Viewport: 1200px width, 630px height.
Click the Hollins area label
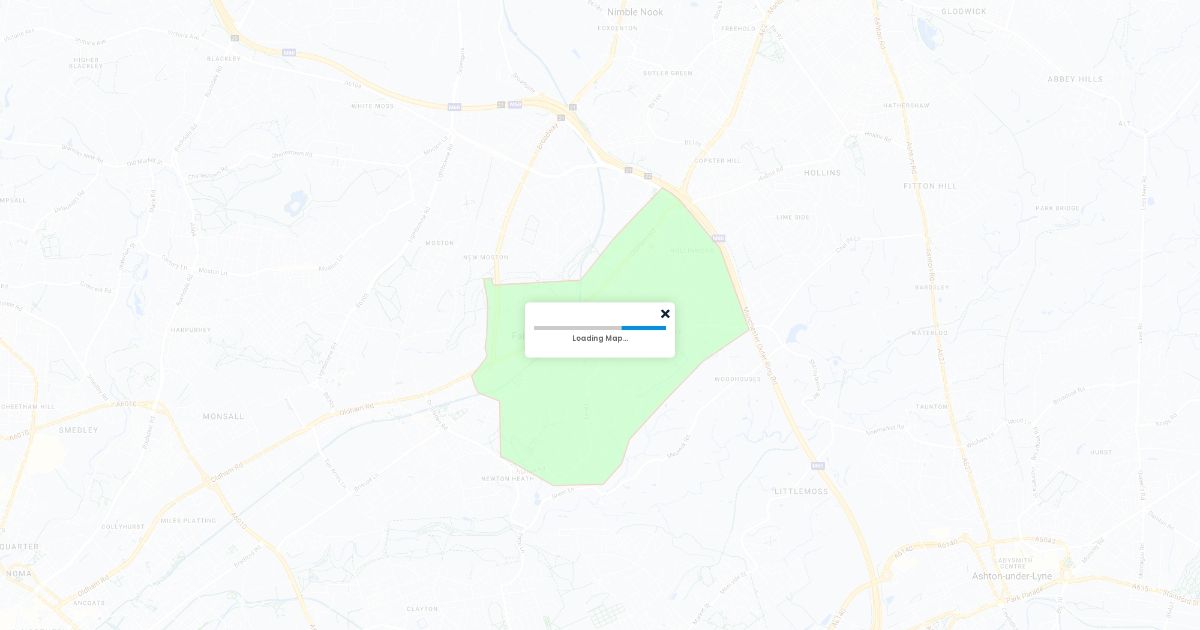coord(822,173)
